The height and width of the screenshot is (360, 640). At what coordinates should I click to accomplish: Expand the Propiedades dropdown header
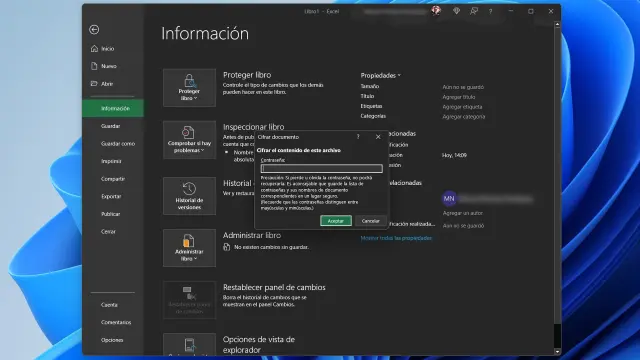coord(380,76)
